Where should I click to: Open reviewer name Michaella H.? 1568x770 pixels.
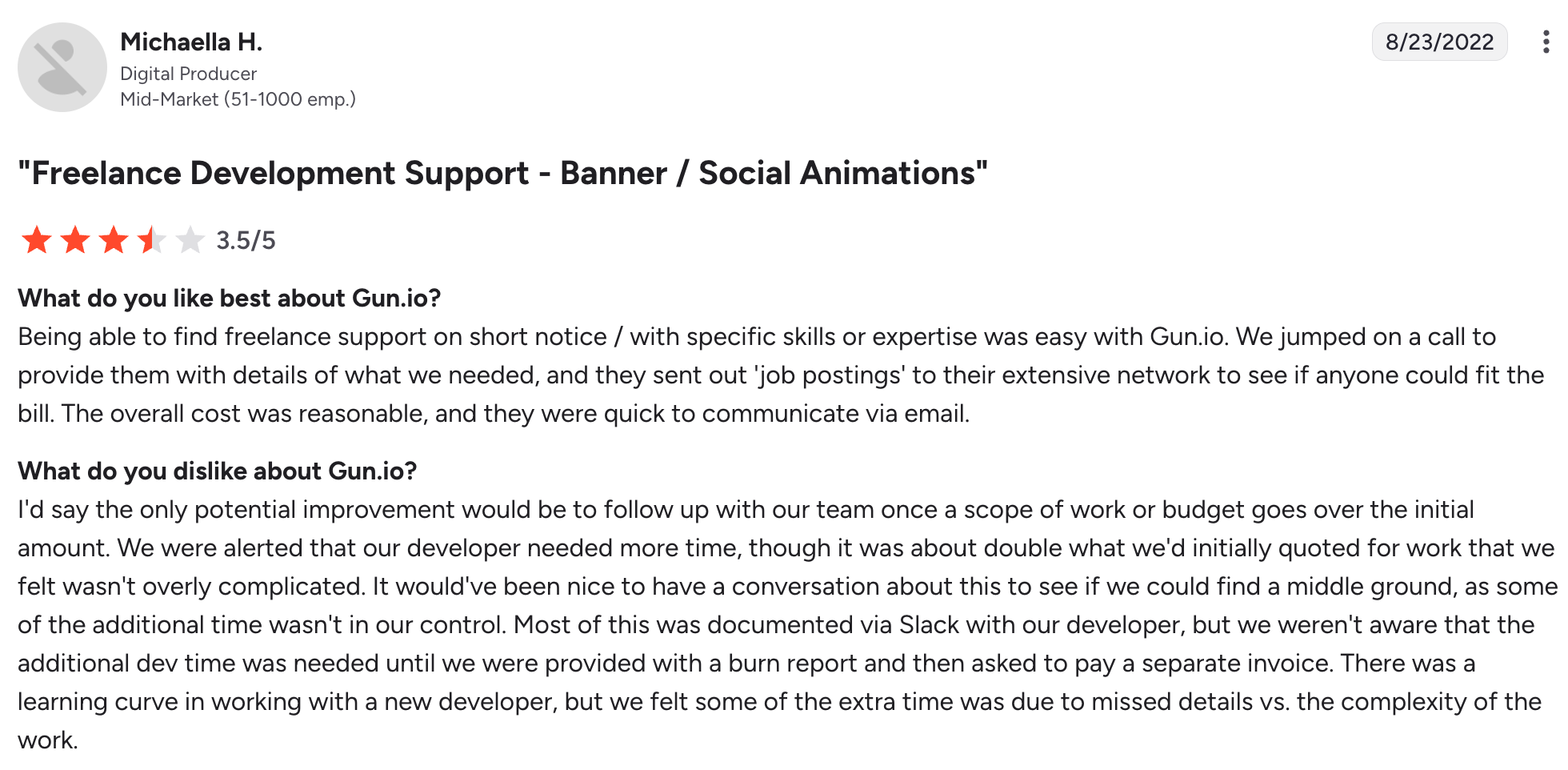pos(191,42)
